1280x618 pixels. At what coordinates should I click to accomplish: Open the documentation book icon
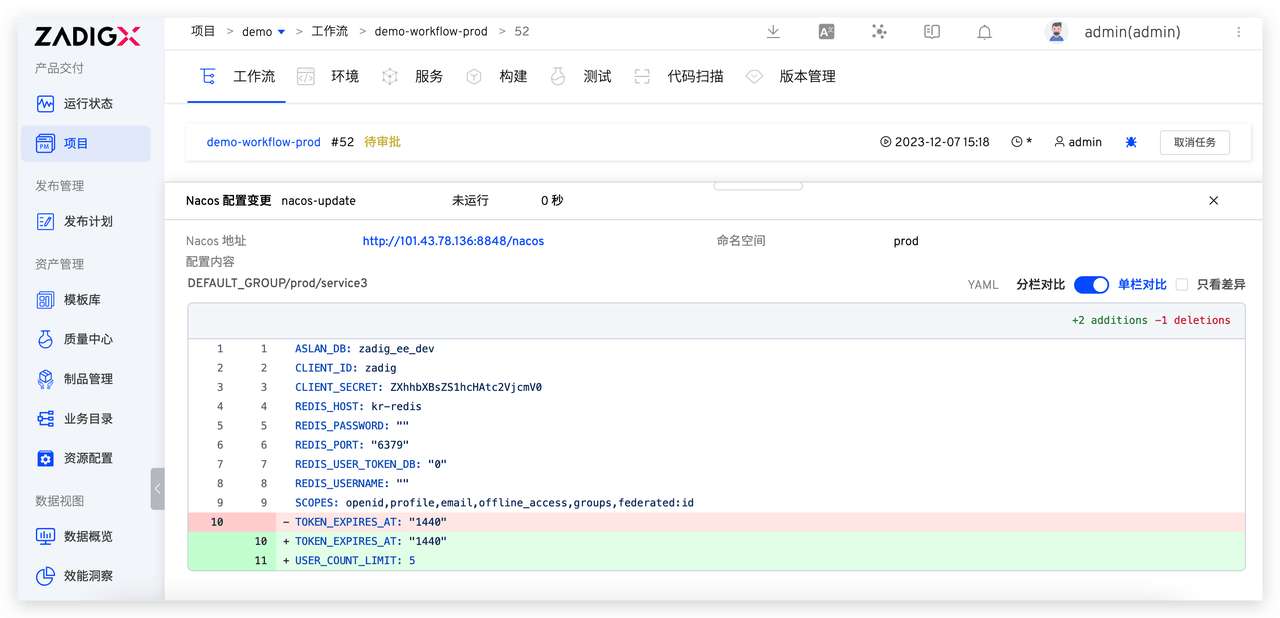(x=932, y=32)
